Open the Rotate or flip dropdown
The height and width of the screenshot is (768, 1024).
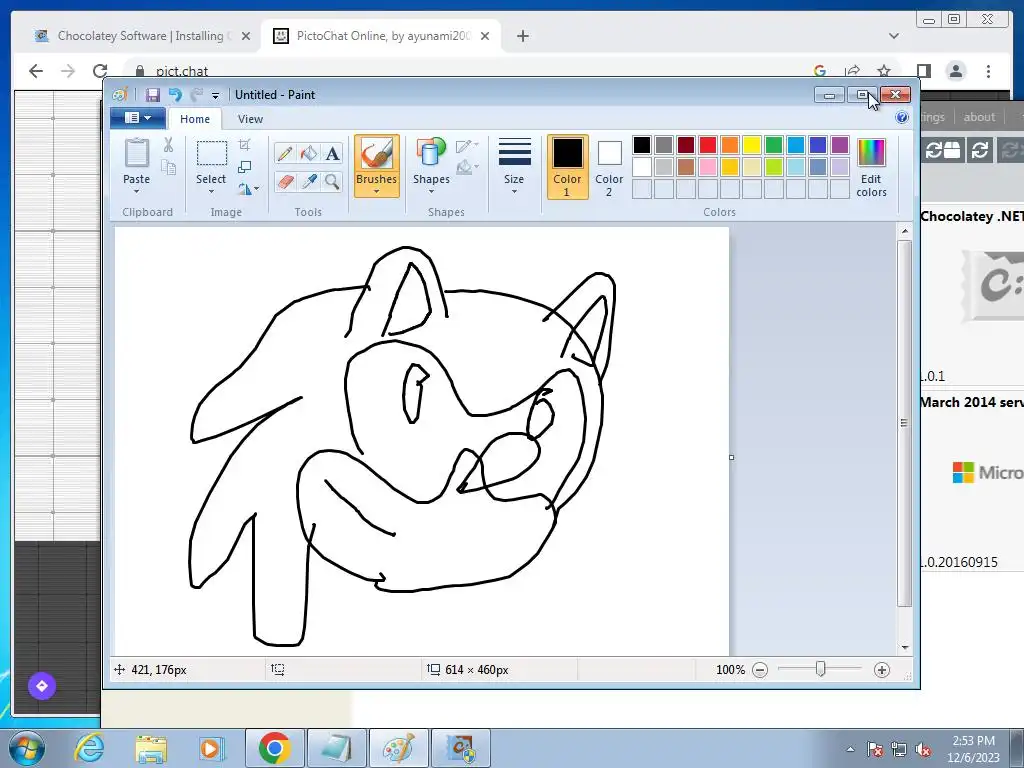(x=248, y=189)
